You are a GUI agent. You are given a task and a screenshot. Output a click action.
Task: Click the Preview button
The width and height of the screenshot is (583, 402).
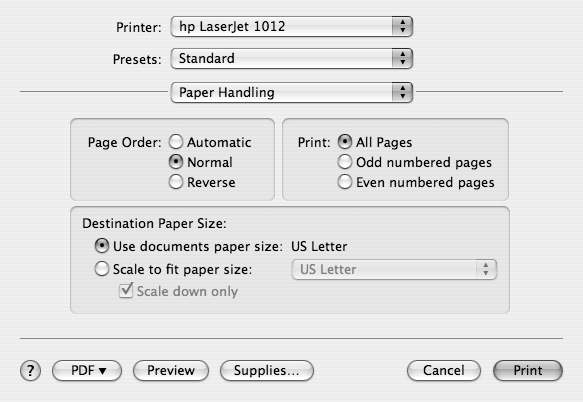171,370
